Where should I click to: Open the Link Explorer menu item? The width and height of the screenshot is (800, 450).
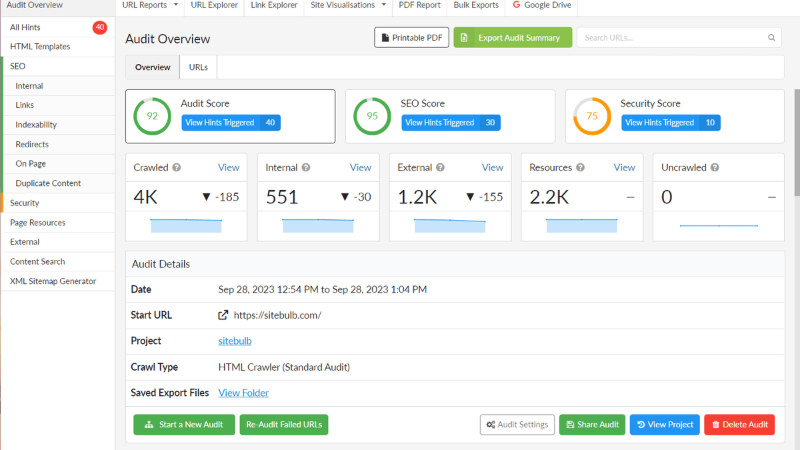coord(272,5)
